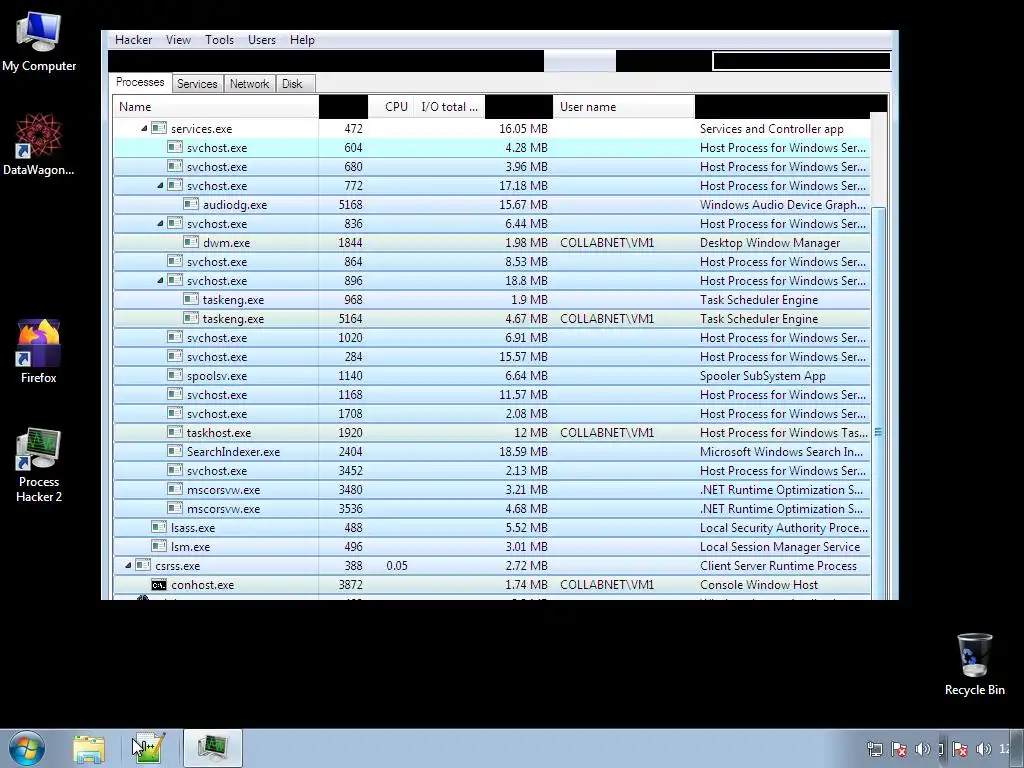Click the rightmost tray volume speaker icon
Image resolution: width=1024 pixels, height=768 pixels.
(984, 749)
